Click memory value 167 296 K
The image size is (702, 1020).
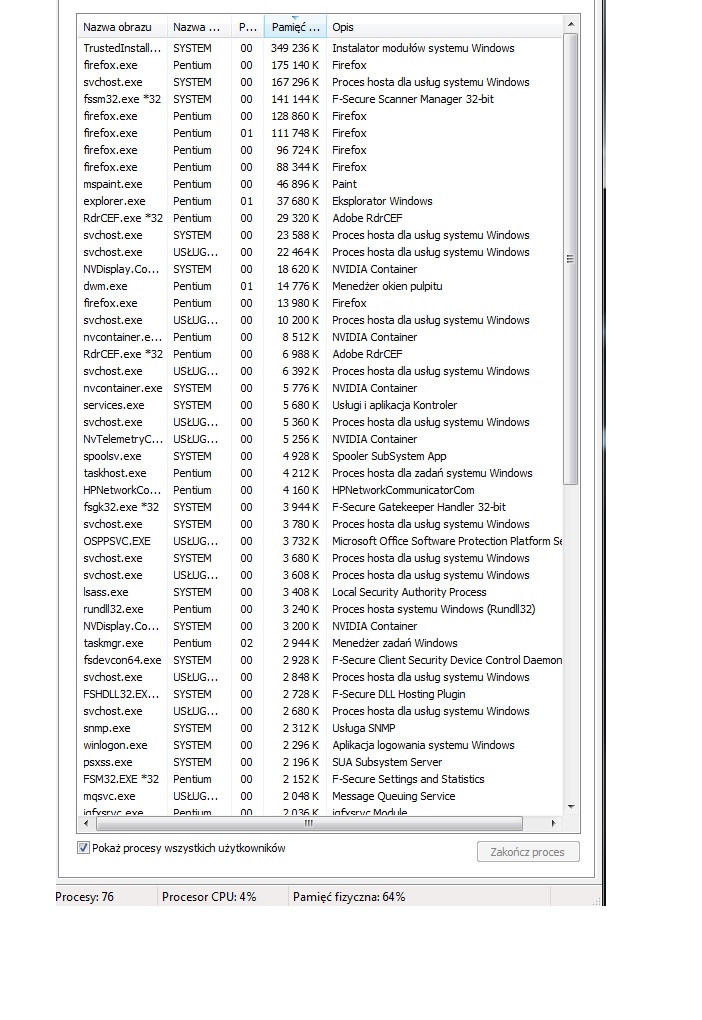click(x=295, y=82)
